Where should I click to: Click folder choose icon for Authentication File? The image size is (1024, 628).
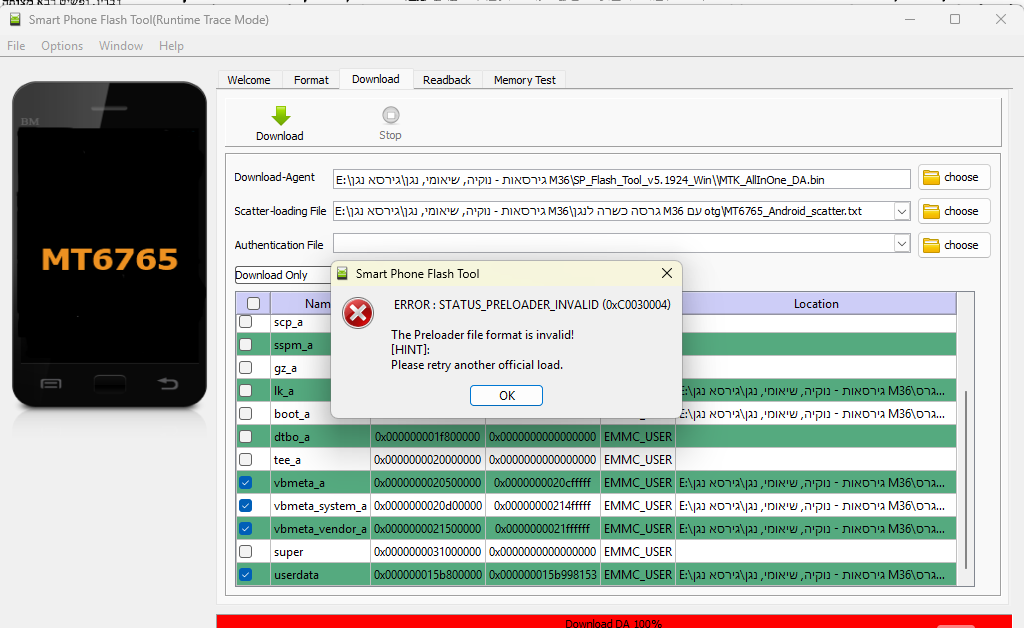click(x=932, y=245)
